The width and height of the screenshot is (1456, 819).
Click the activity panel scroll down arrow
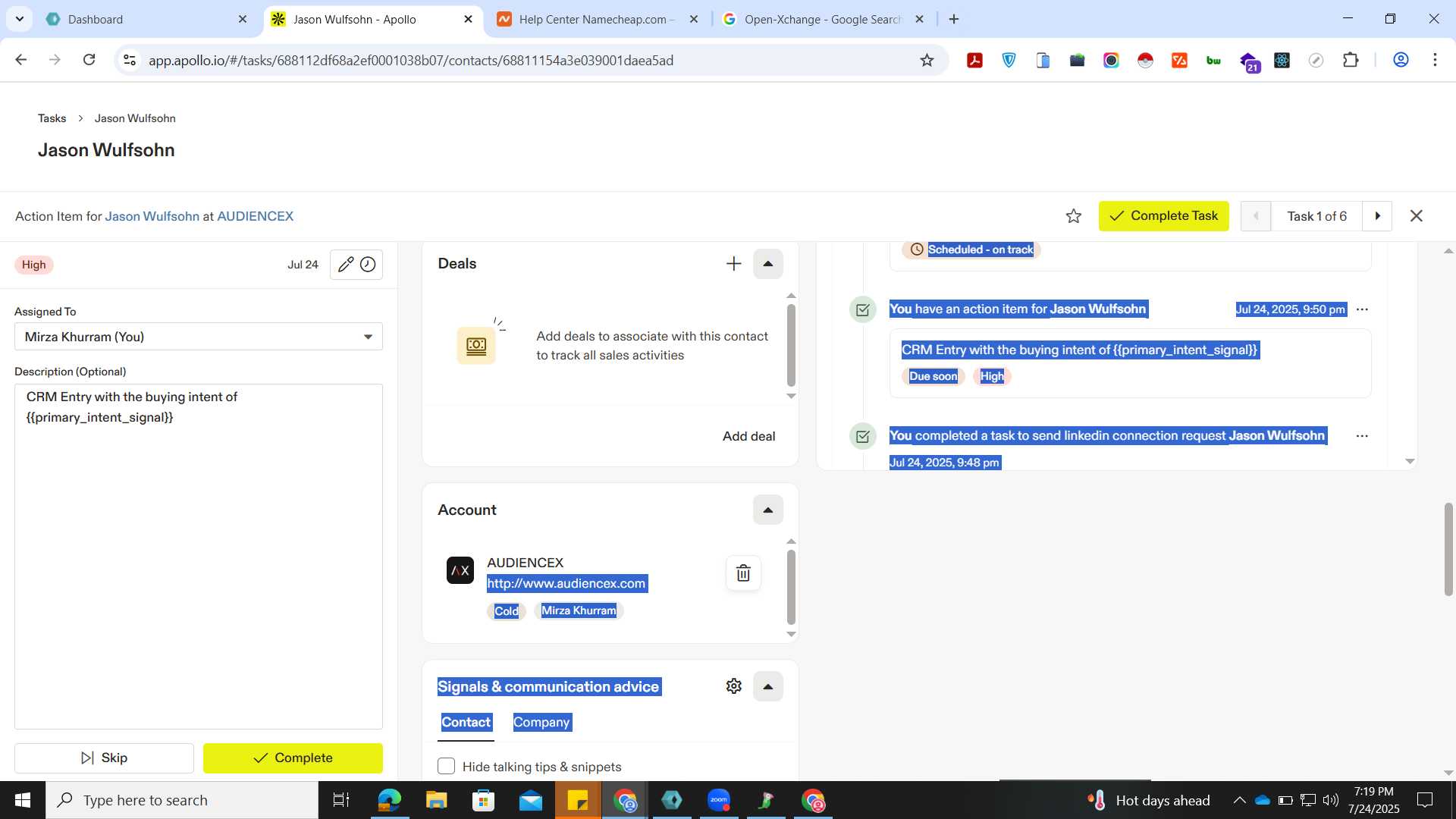[x=1410, y=462]
